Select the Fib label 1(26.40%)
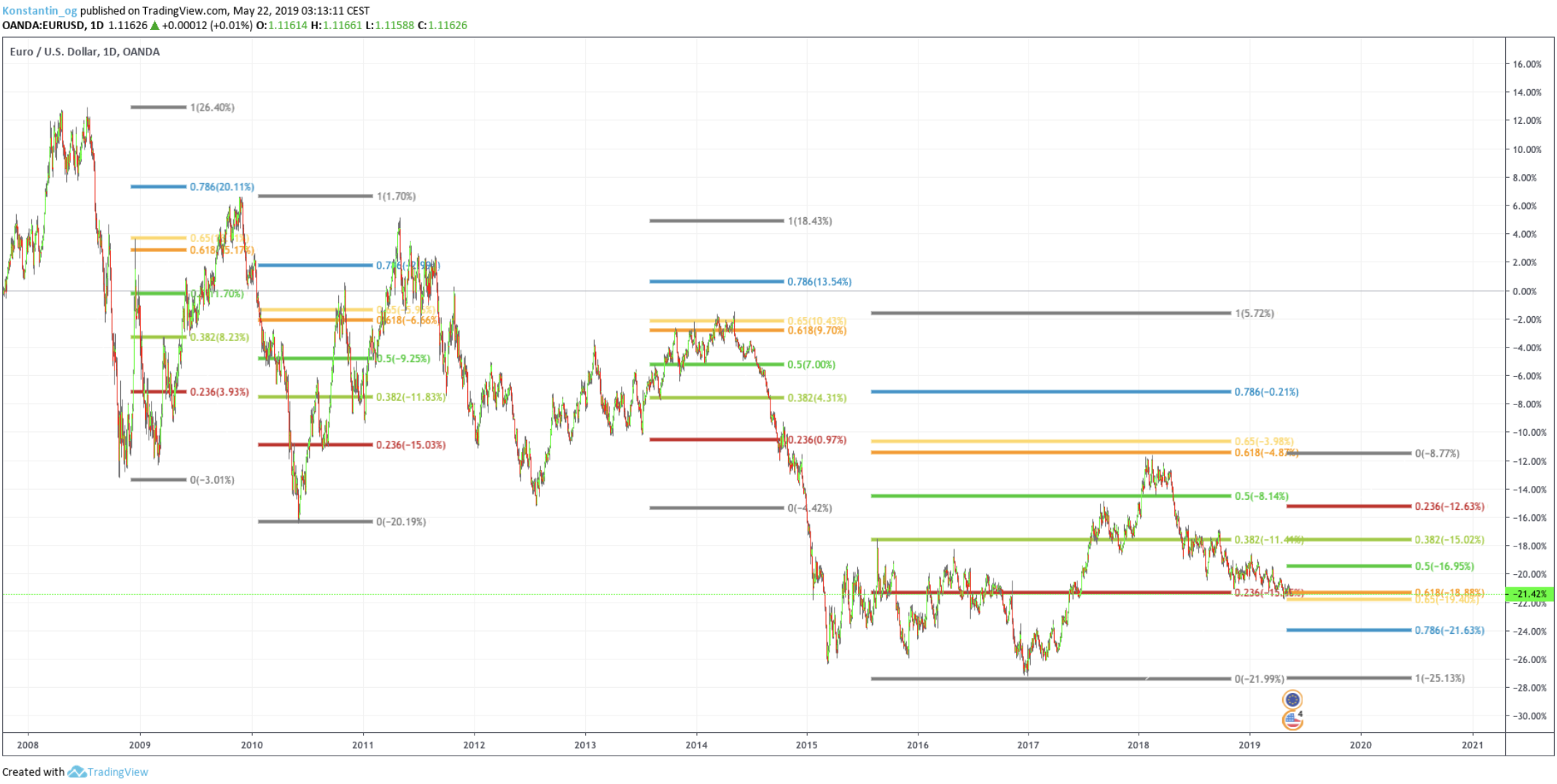Image resolution: width=1557 pixels, height=784 pixels. (212, 108)
